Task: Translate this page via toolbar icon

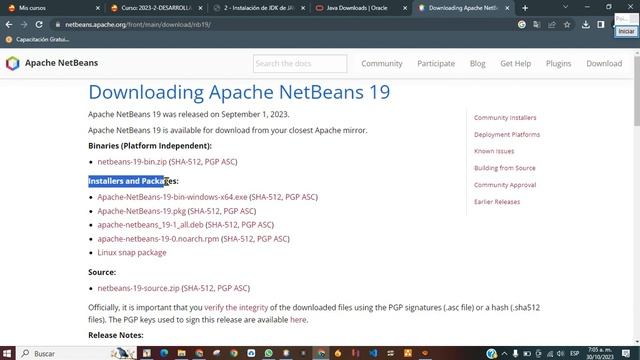Action: (537, 24)
